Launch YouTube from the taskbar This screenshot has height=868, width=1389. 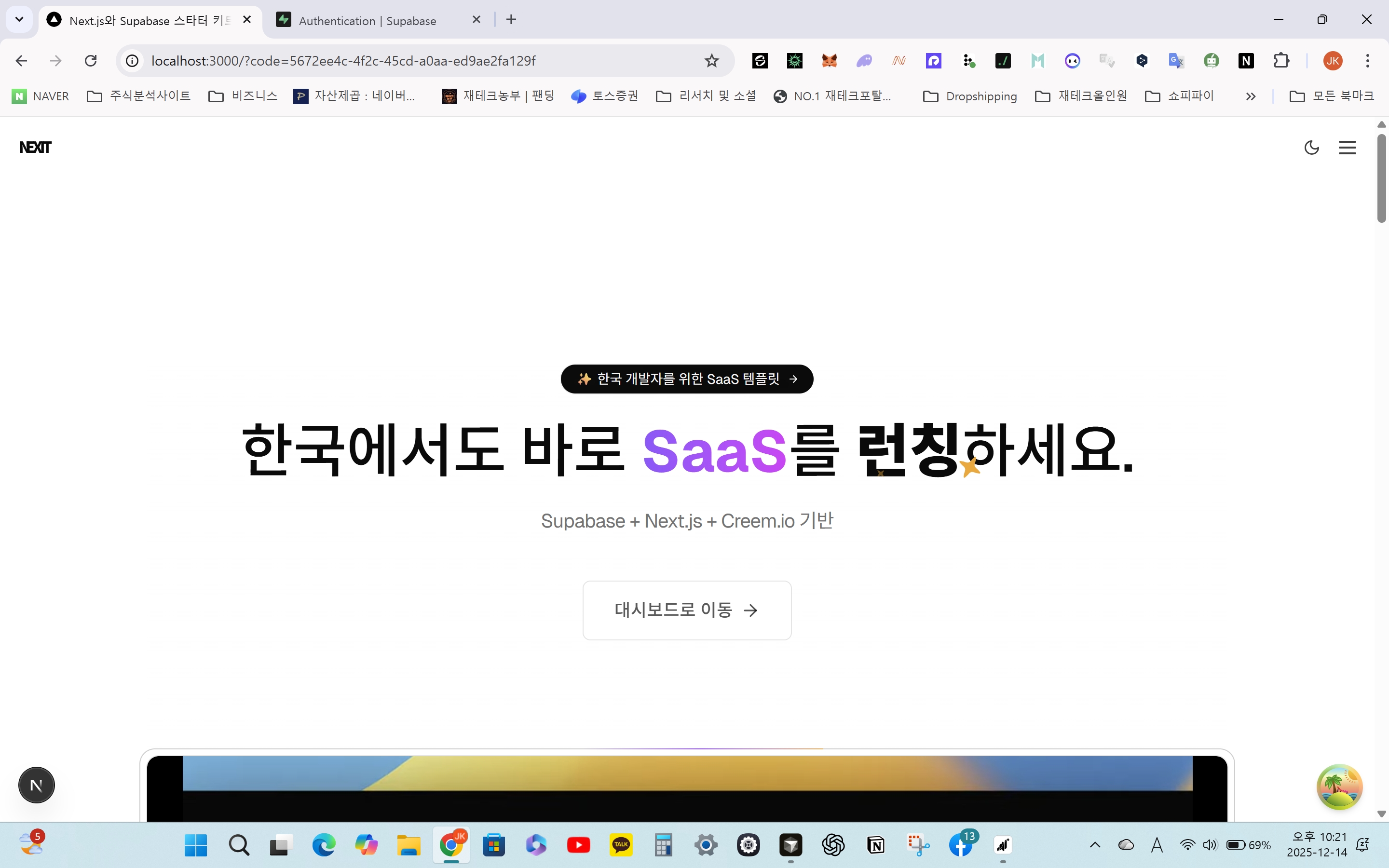(x=578, y=844)
